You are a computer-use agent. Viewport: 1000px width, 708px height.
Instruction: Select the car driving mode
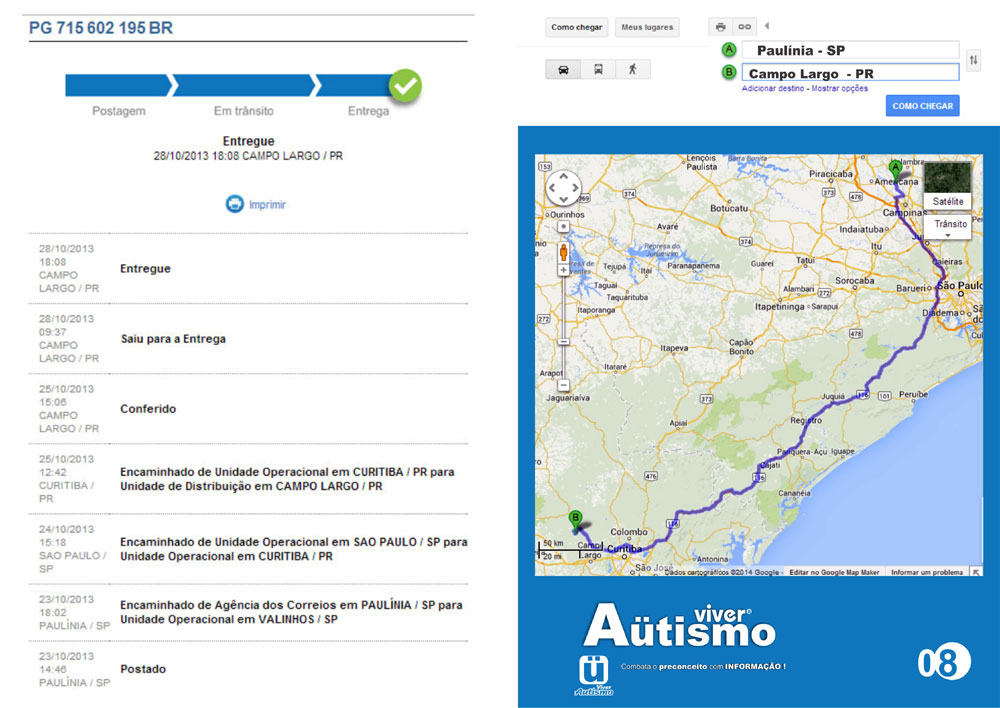click(x=563, y=70)
